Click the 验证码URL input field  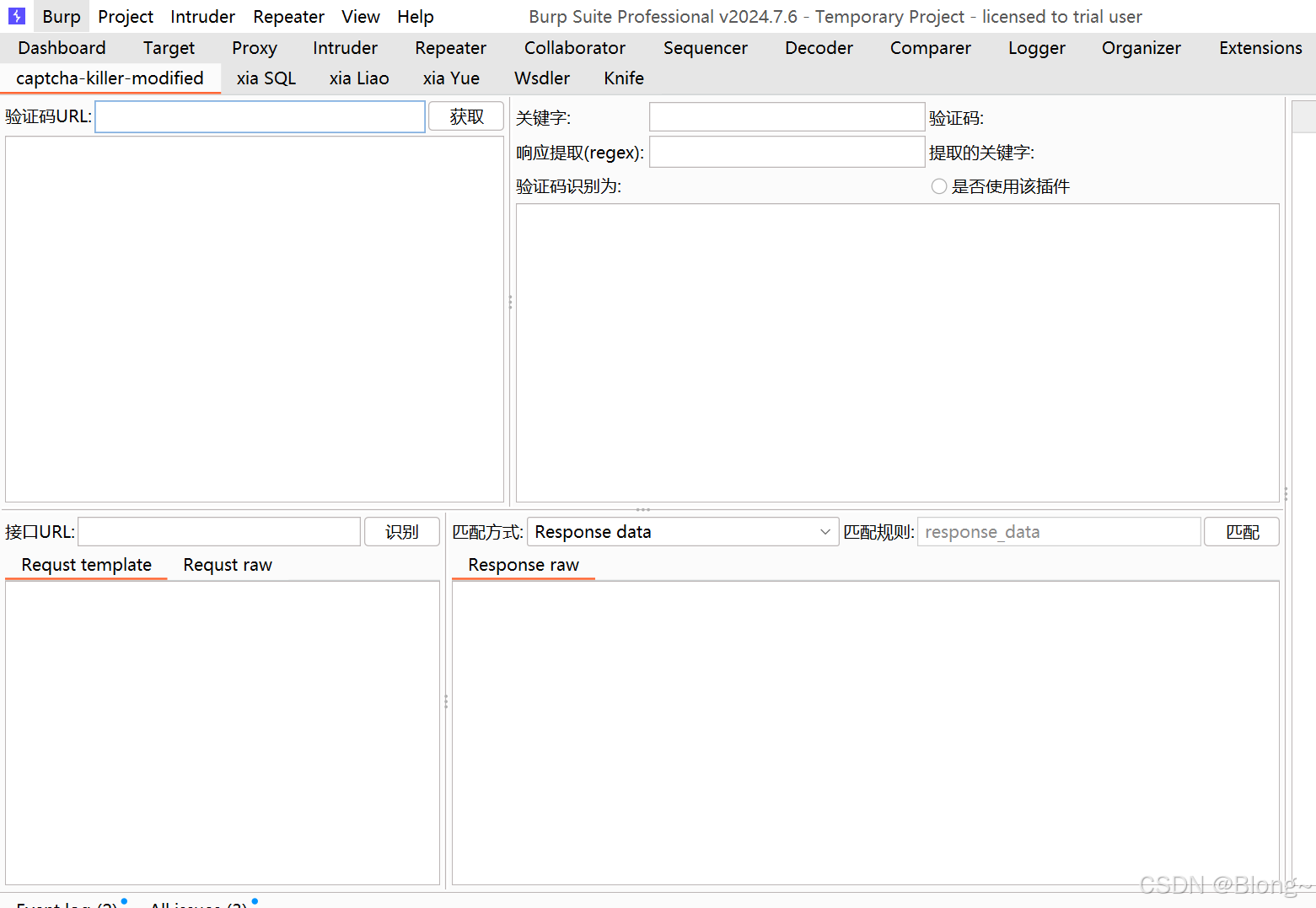[x=260, y=117]
